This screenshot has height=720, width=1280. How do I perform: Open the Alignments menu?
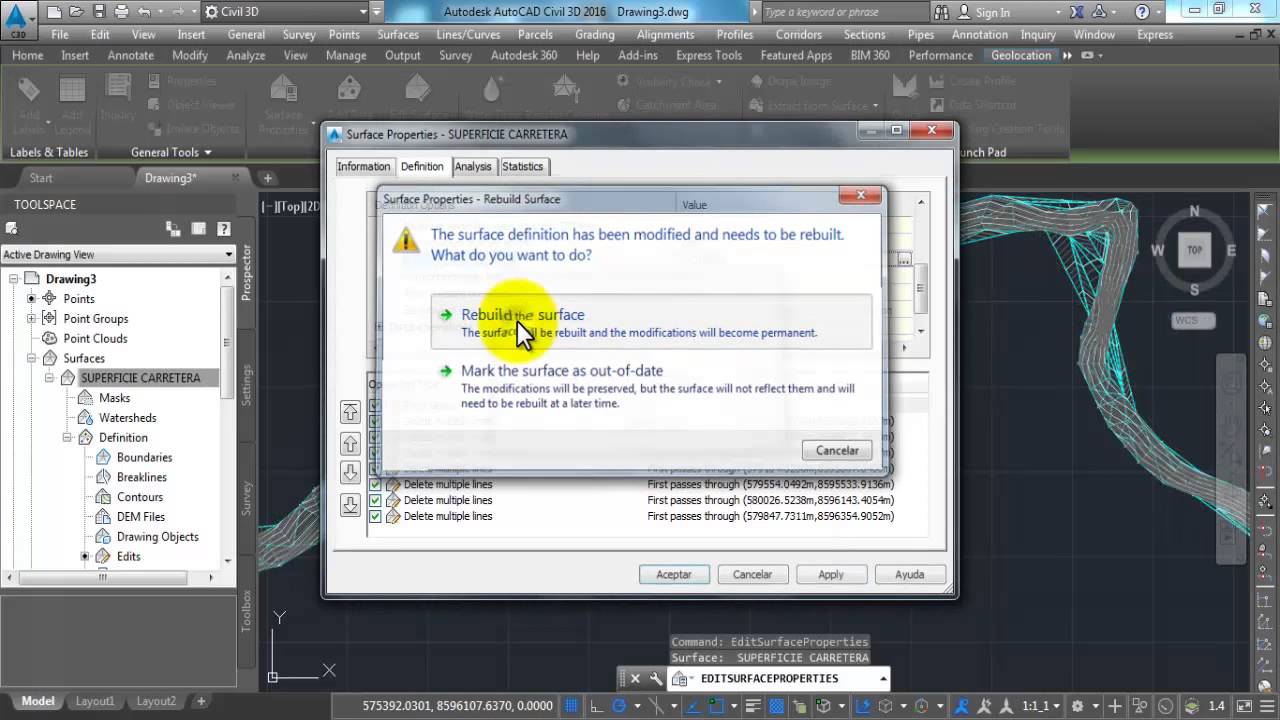click(665, 34)
